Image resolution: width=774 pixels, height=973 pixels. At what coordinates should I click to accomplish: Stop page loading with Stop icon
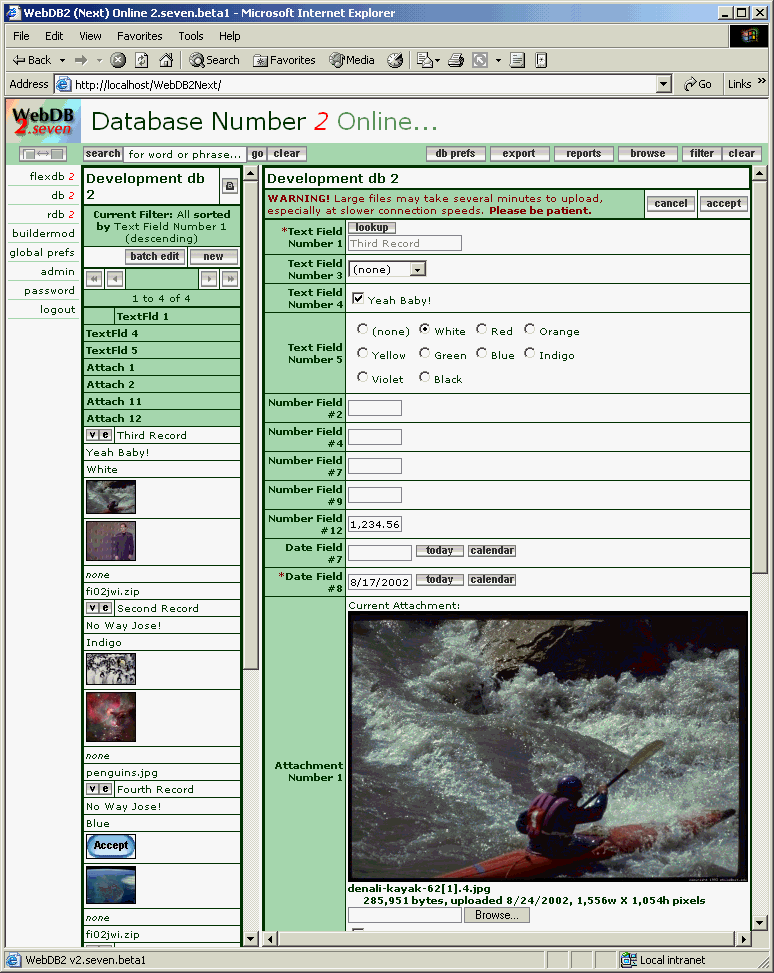(x=118, y=60)
